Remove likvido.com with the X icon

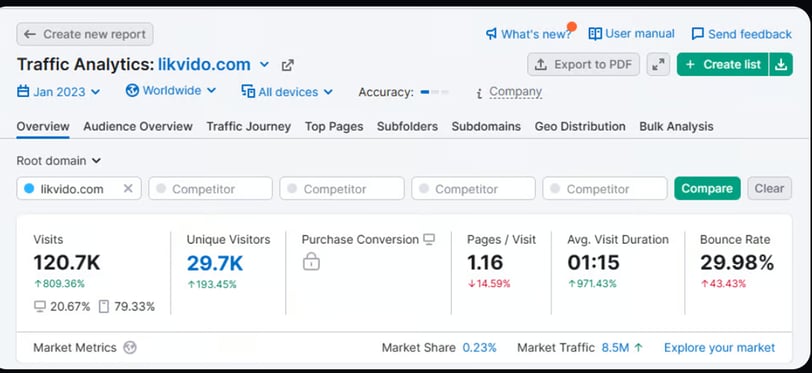(x=128, y=189)
